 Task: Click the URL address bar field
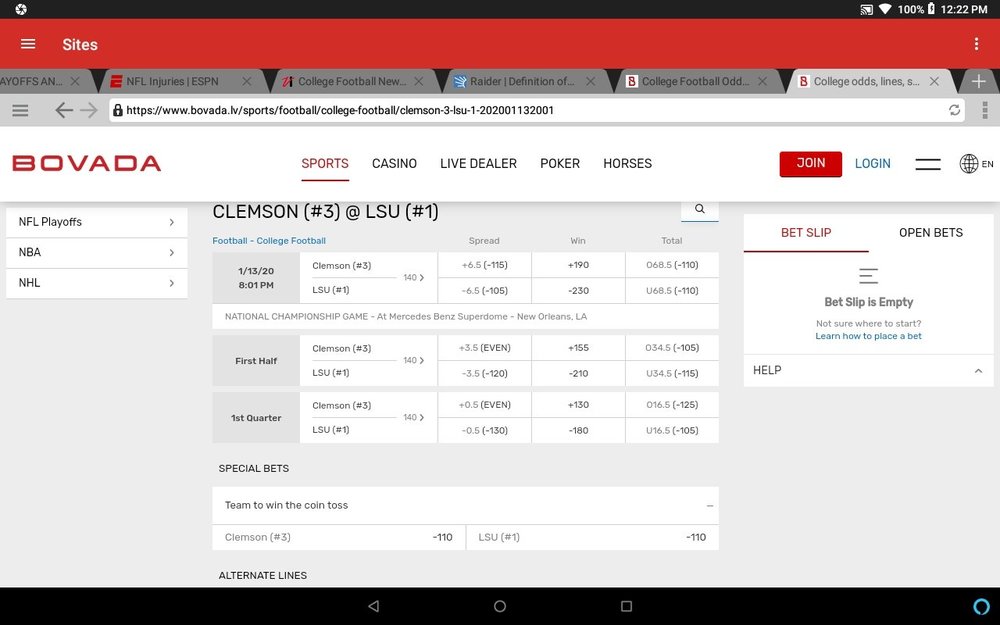536,110
